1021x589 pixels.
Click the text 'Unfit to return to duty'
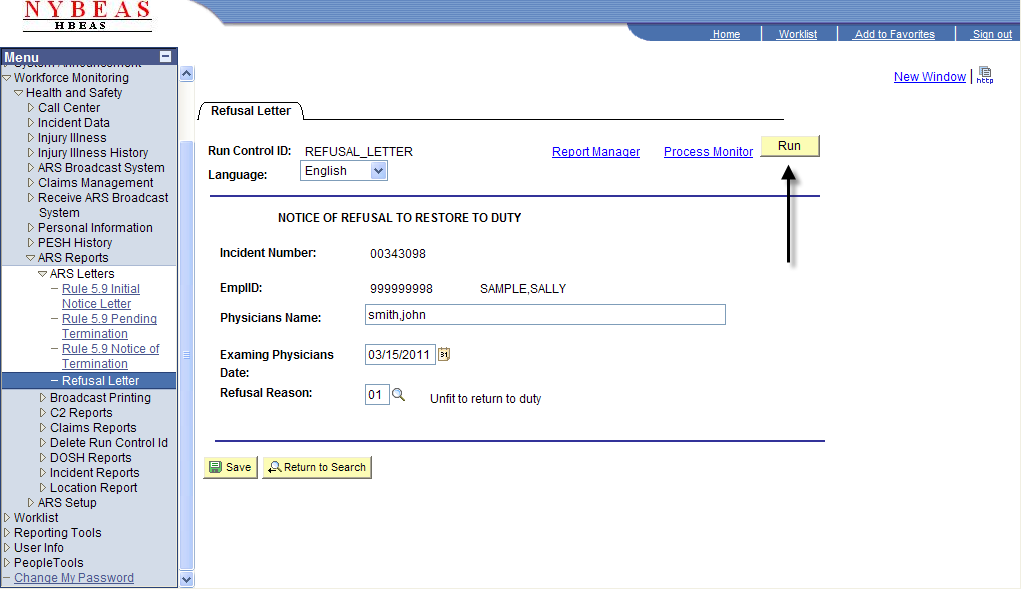(486, 399)
